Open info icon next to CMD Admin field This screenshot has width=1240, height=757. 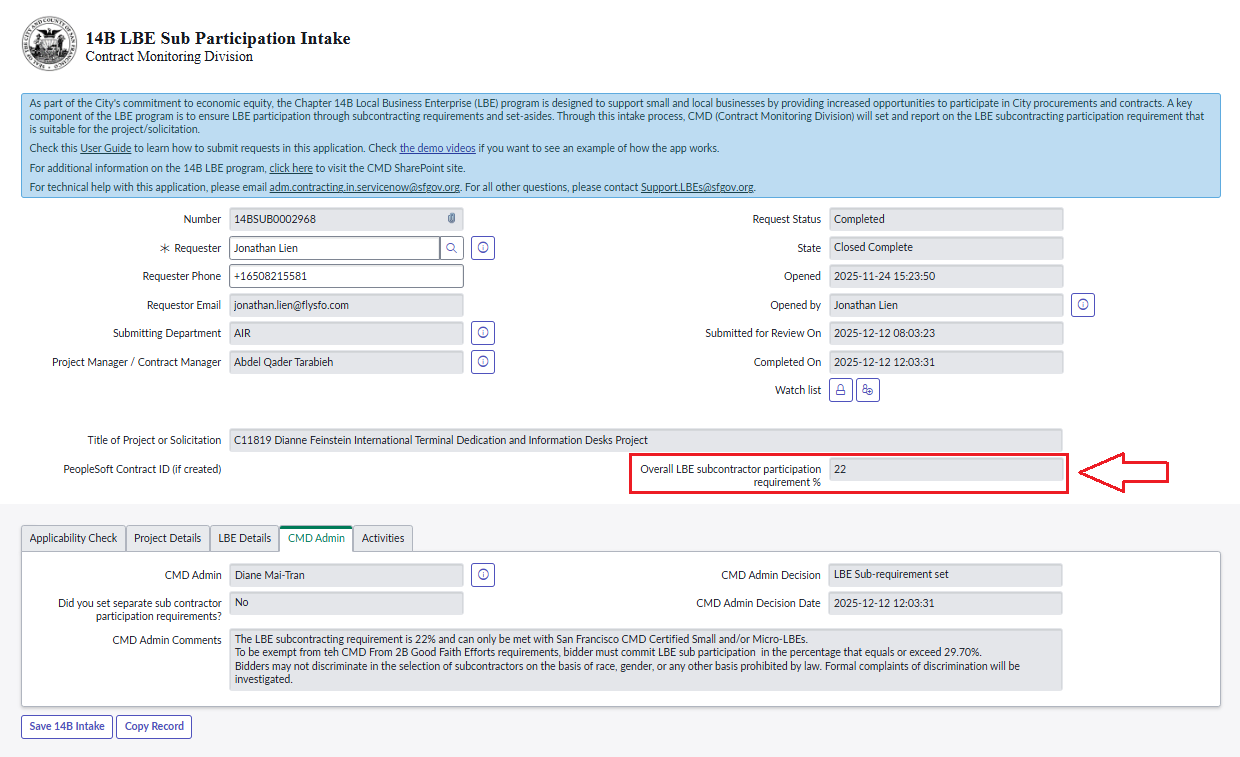pos(483,574)
